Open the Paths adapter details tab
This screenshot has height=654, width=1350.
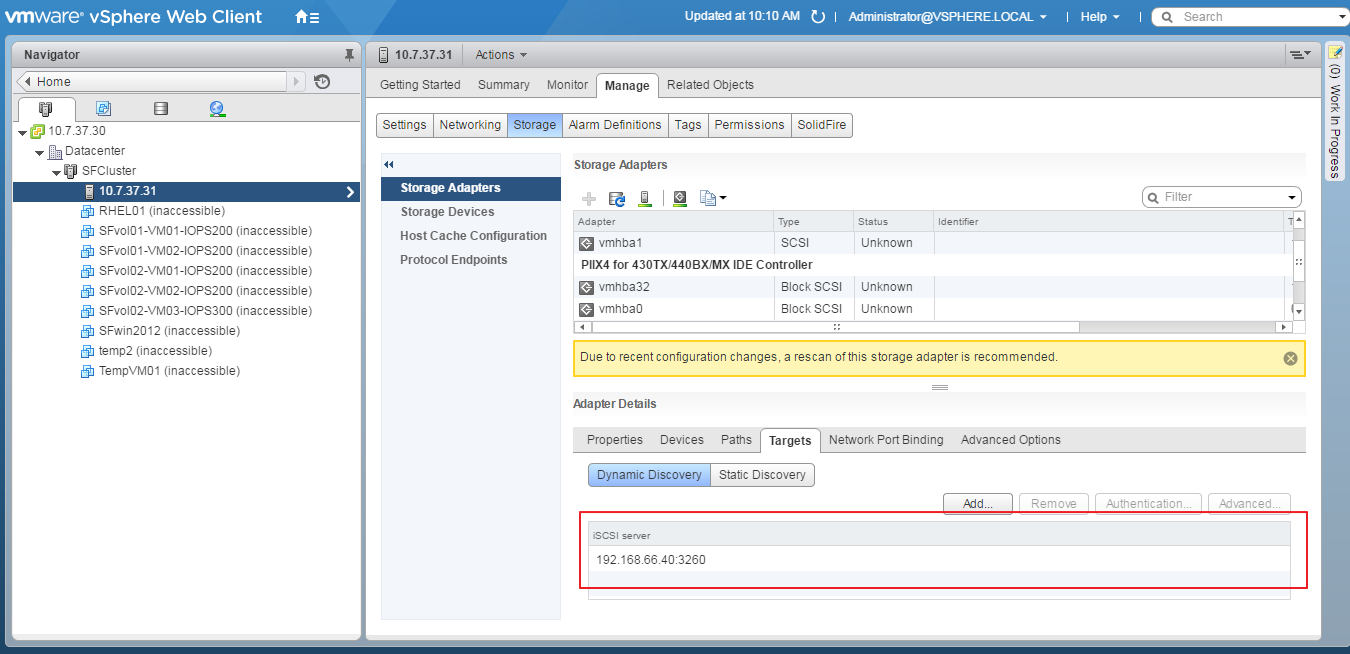click(x=736, y=440)
